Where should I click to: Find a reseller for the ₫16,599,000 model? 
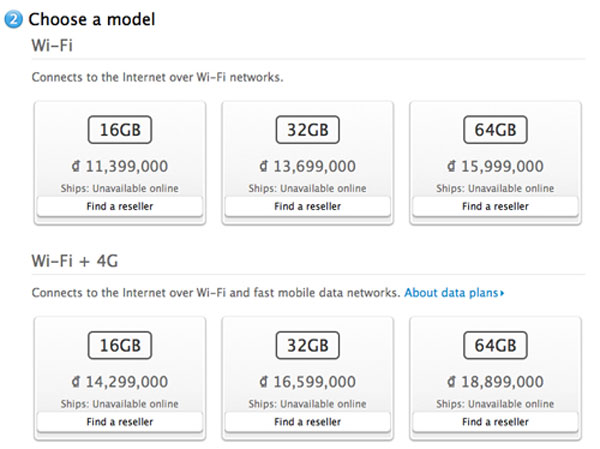(x=307, y=421)
